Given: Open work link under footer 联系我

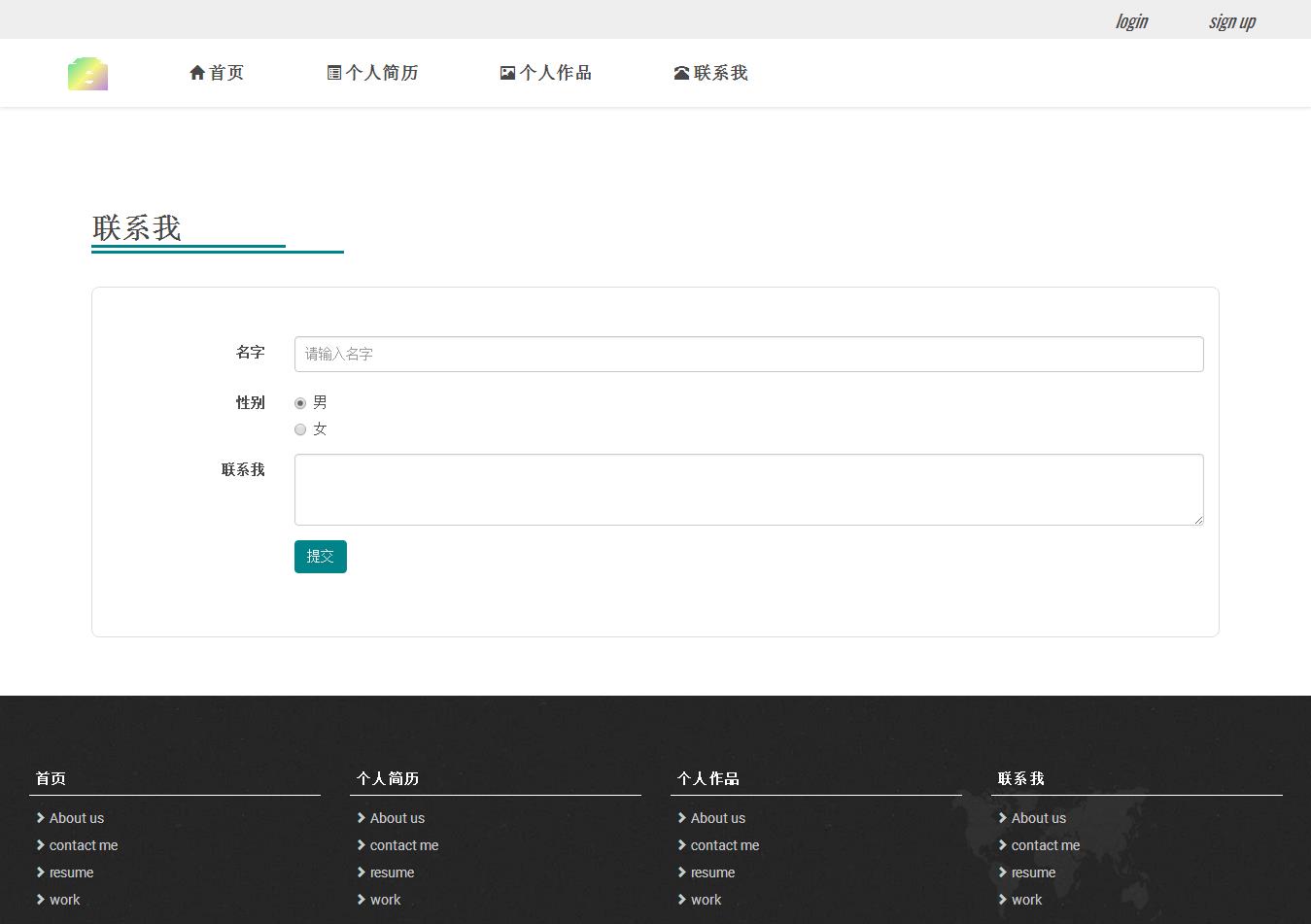Looking at the screenshot, I should pyautogui.click(x=1027, y=900).
